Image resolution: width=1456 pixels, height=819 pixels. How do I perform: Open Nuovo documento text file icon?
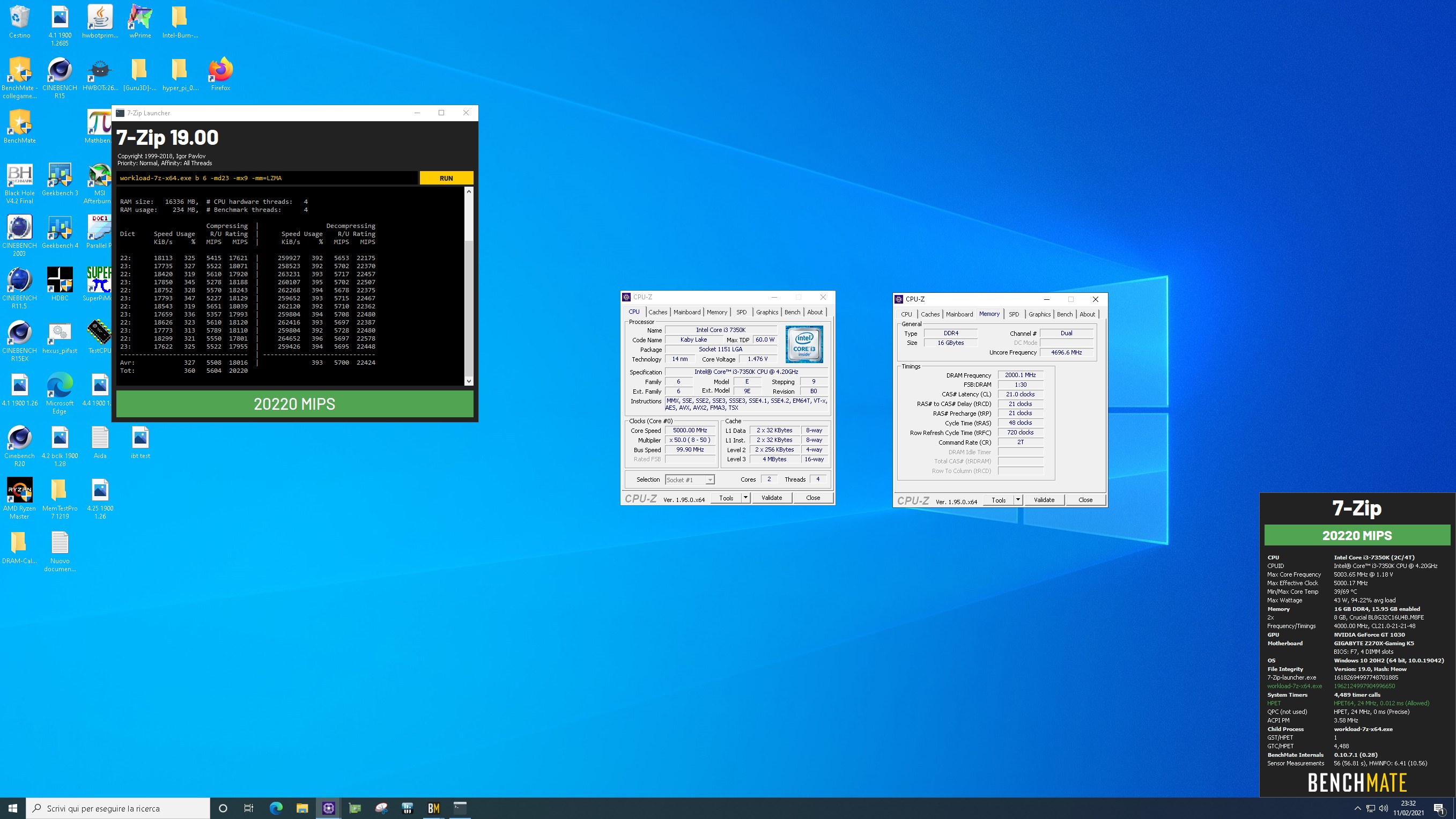coord(60,552)
